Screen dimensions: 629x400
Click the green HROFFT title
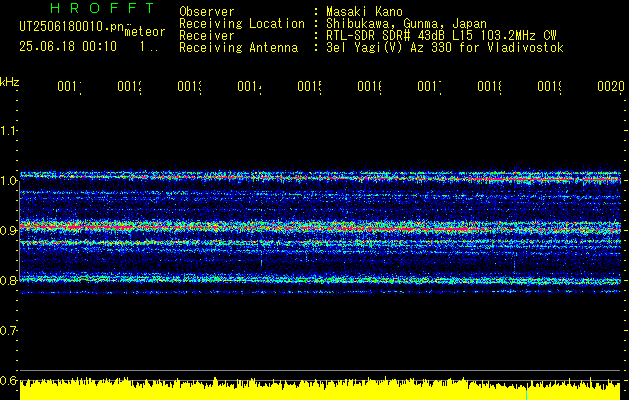[x=103, y=8]
